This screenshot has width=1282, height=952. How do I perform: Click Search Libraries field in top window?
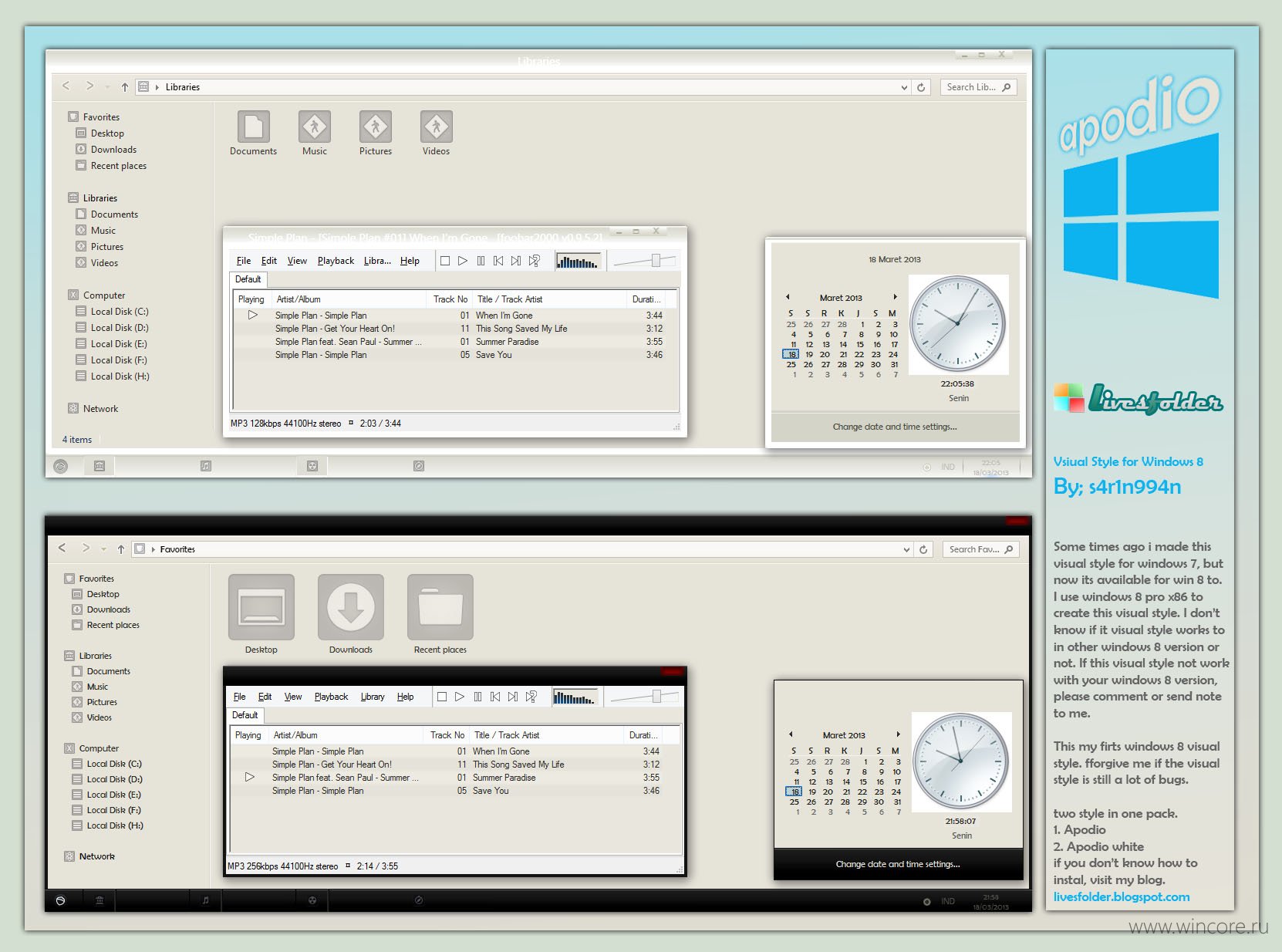point(978,87)
